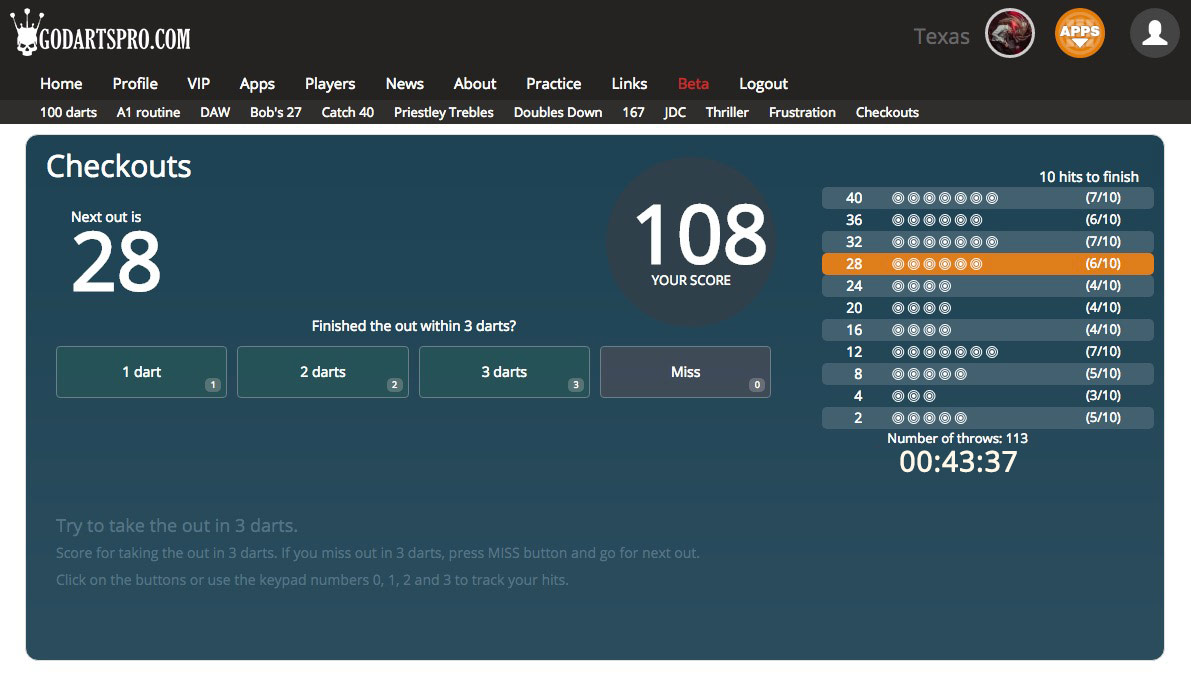Click the user profile silhouette icon

point(1154,34)
